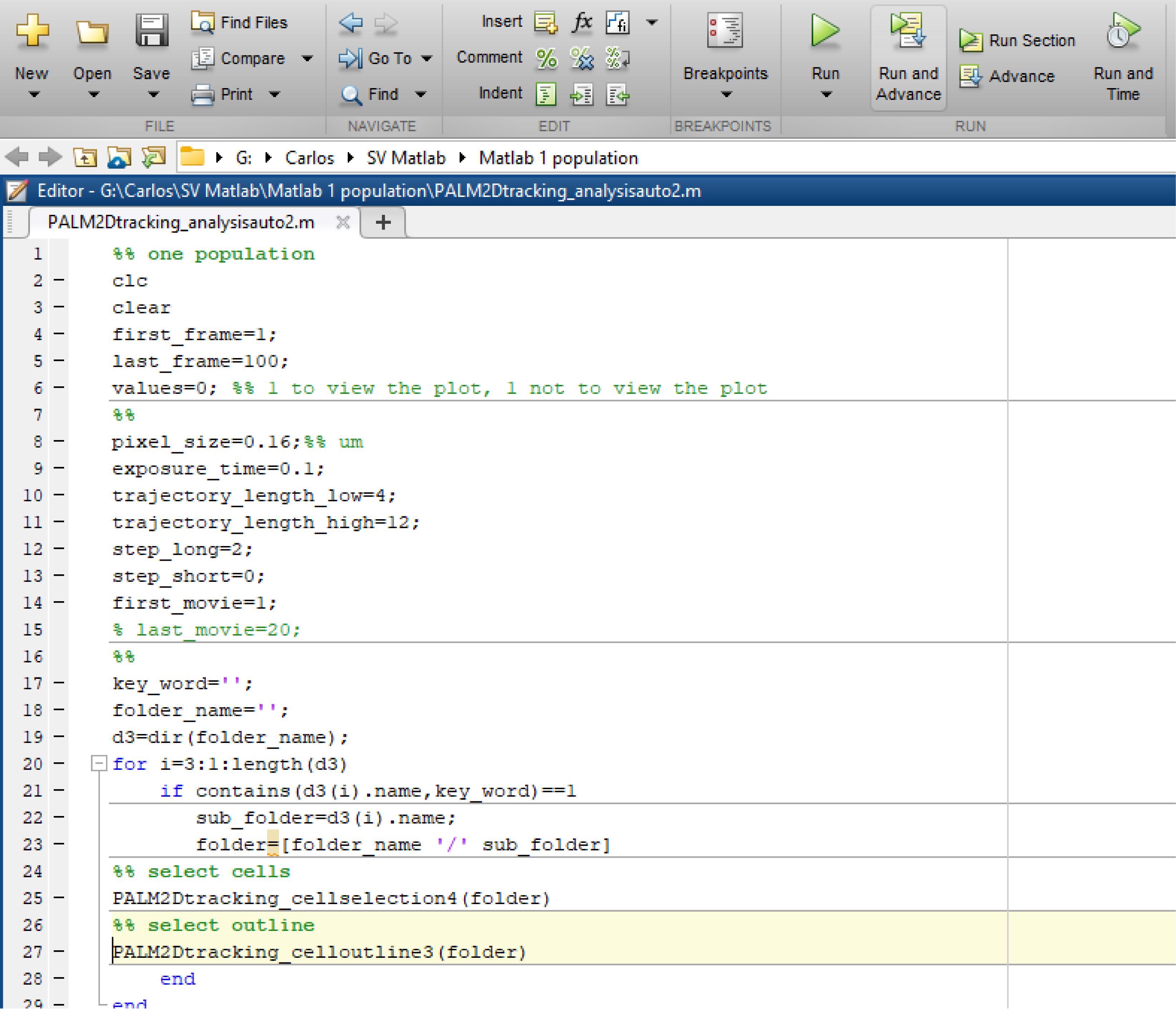Image resolution: width=1176 pixels, height=1009 pixels.
Task: Open Find Files tool
Action: [240, 22]
